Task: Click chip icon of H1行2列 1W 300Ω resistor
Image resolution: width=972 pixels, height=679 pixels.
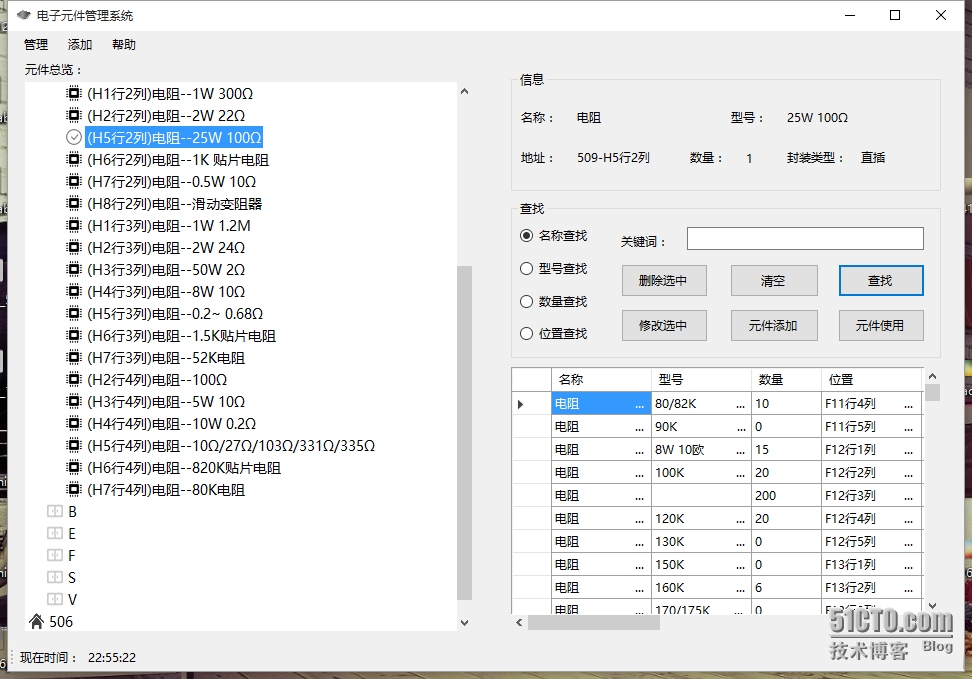Action: point(74,94)
